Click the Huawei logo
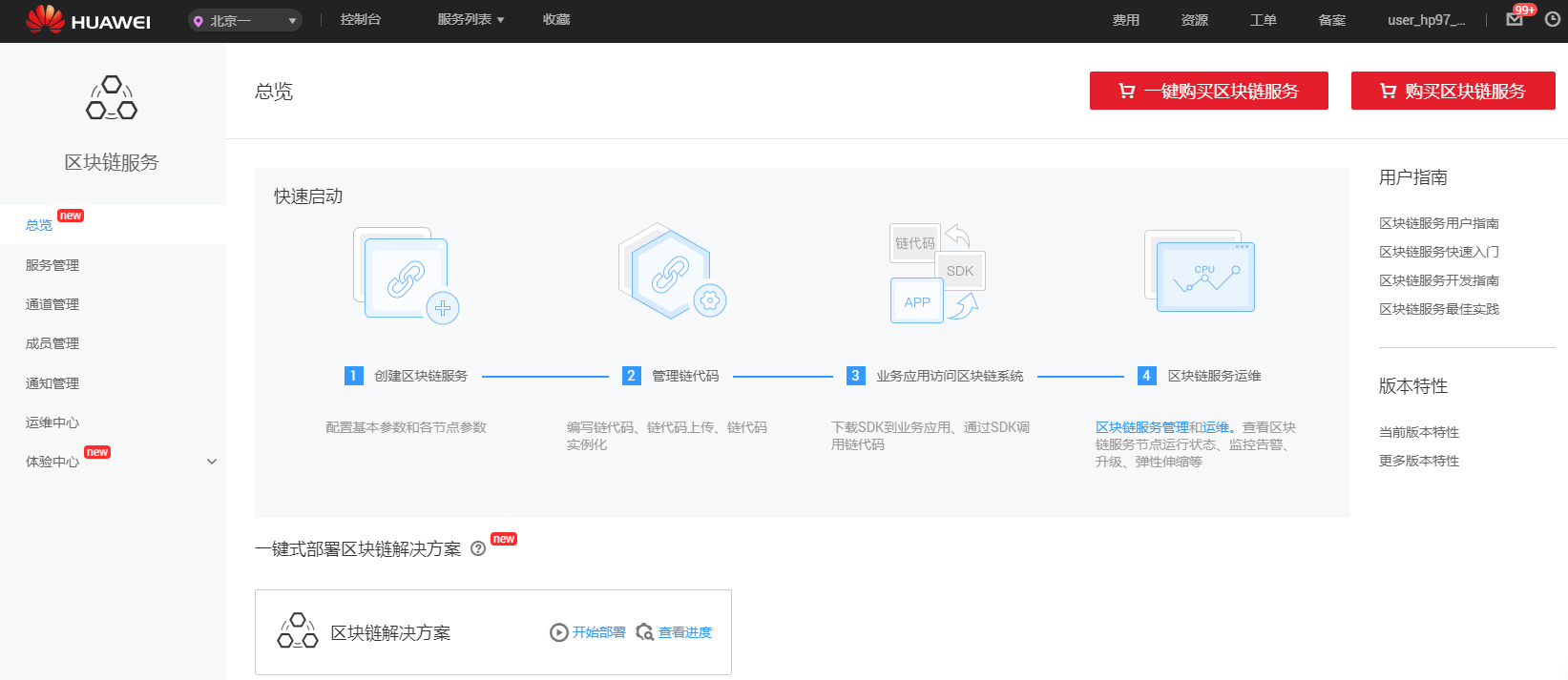This screenshot has height=680, width=1568. [88, 20]
